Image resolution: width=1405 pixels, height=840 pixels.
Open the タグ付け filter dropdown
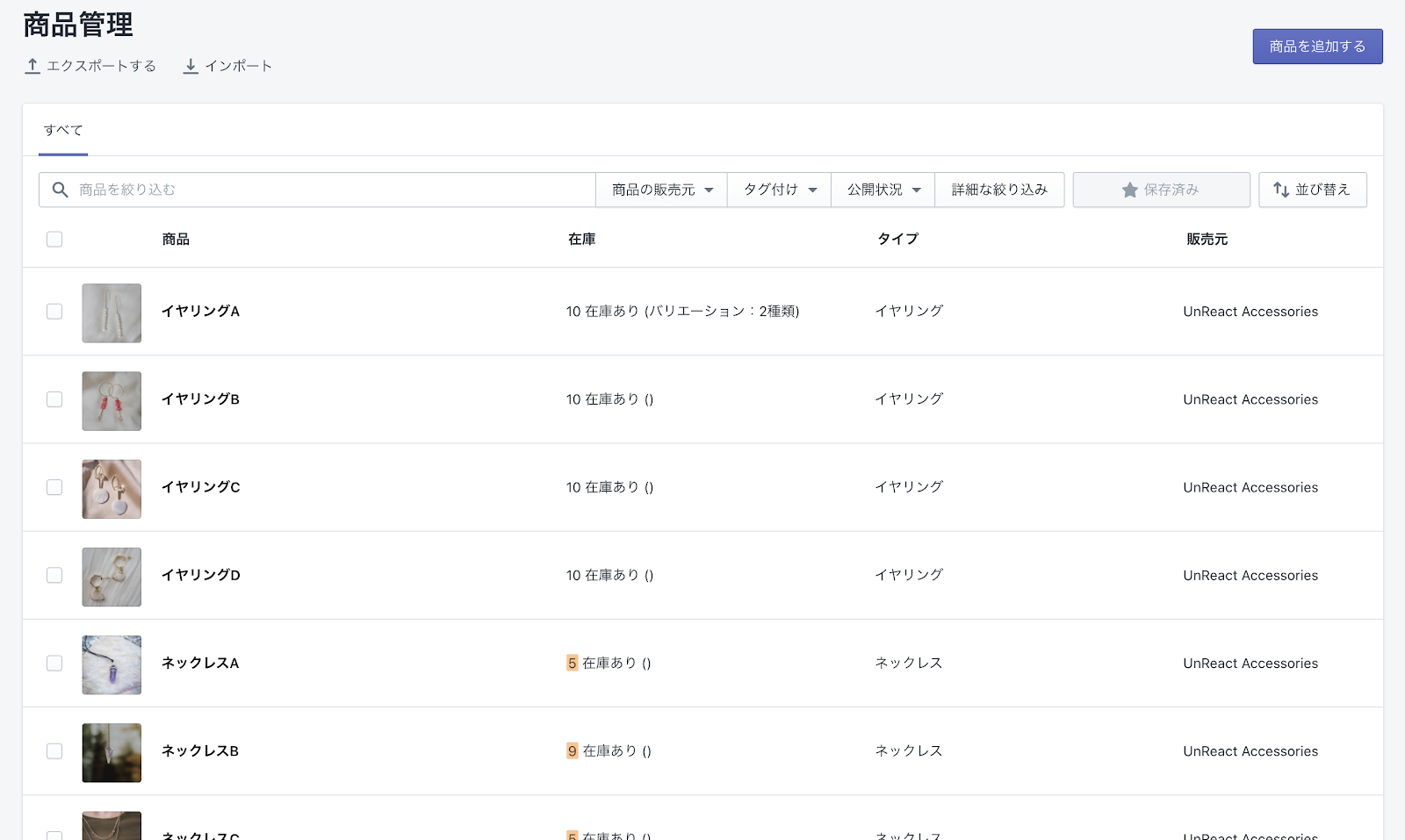click(x=779, y=190)
